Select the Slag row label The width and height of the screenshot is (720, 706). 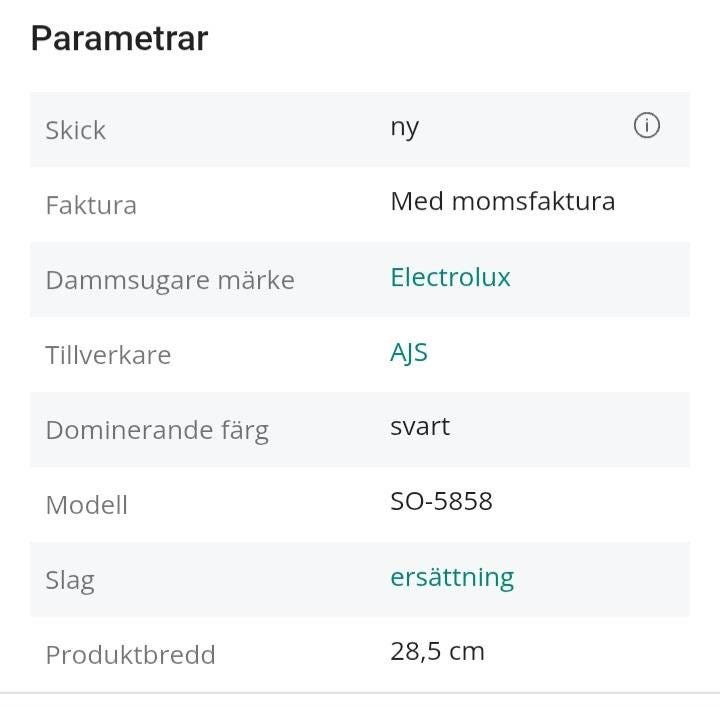(70, 580)
